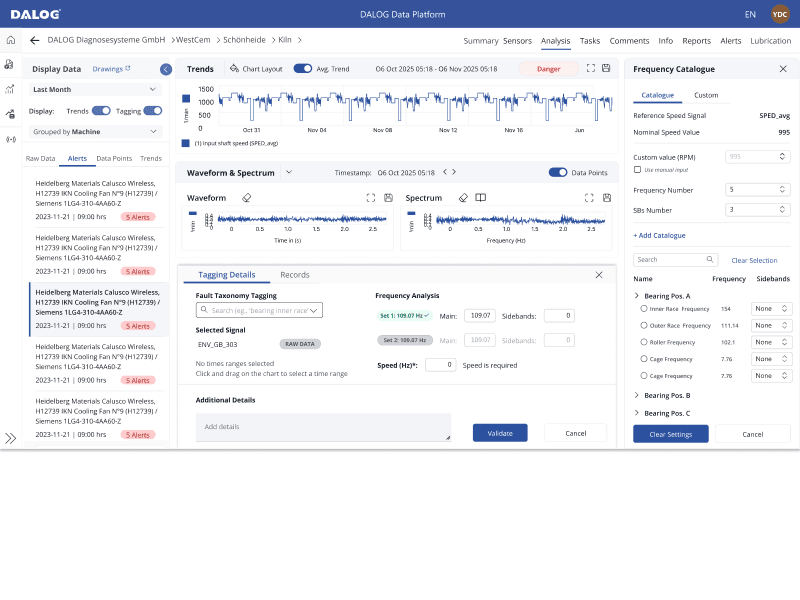Click the Add details text area
This screenshot has height=600, width=800.
323,427
